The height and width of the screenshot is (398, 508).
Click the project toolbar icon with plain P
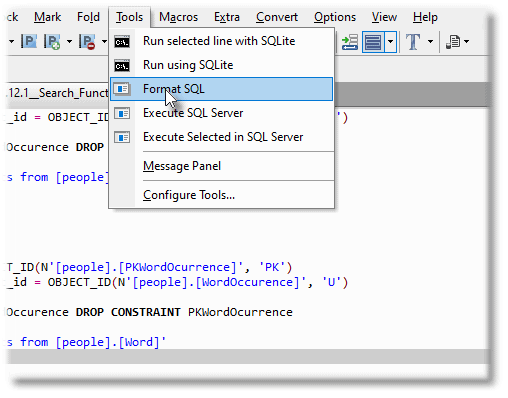(x=29, y=42)
